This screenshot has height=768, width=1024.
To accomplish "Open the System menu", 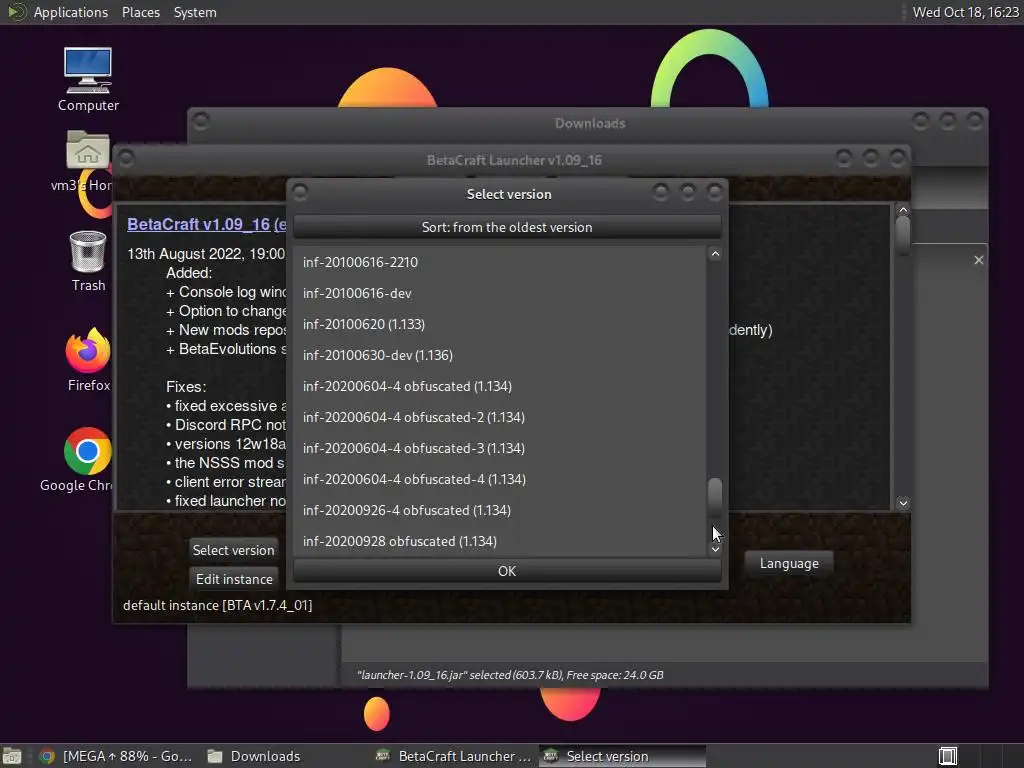I will (195, 12).
